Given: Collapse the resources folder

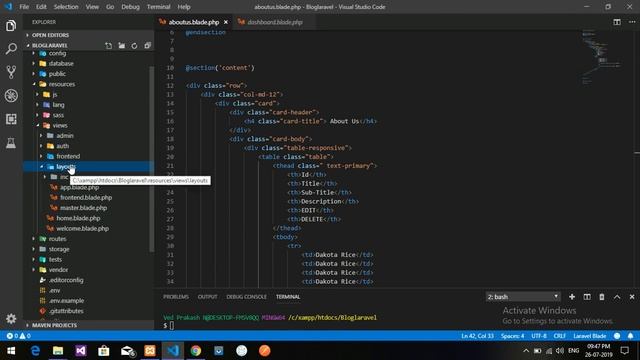Looking at the screenshot, I should click(62, 84).
